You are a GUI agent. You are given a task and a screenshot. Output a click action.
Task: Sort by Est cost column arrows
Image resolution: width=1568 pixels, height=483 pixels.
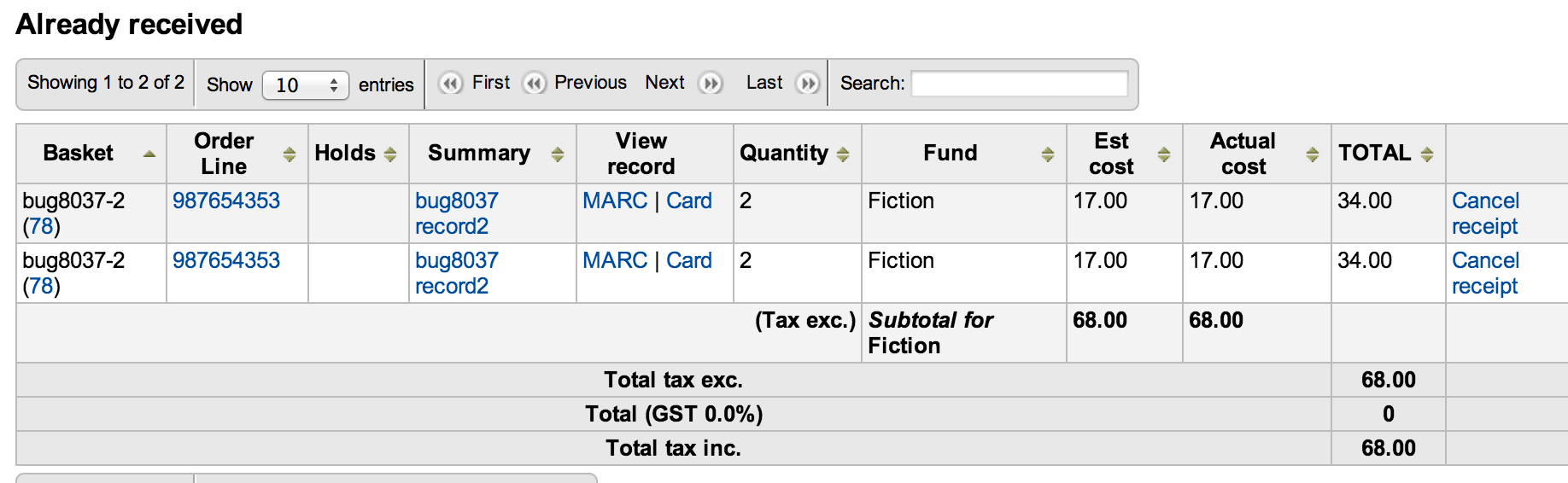pyautogui.click(x=1163, y=154)
